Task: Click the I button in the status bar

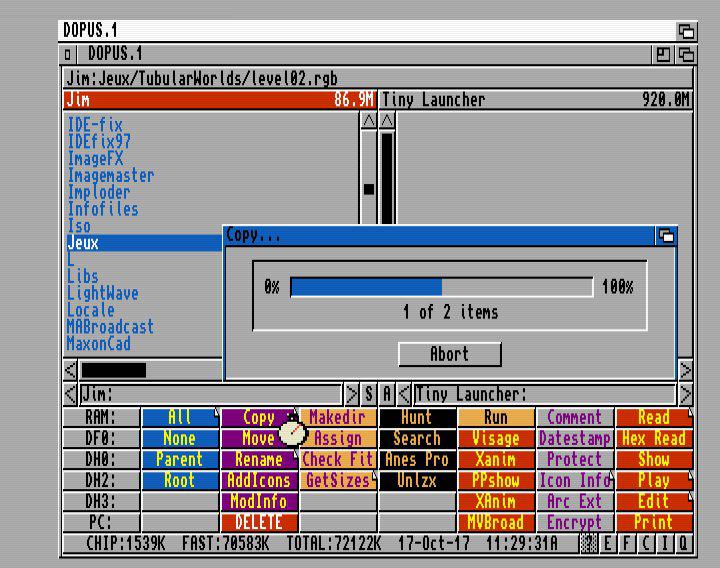Action: pos(665,544)
